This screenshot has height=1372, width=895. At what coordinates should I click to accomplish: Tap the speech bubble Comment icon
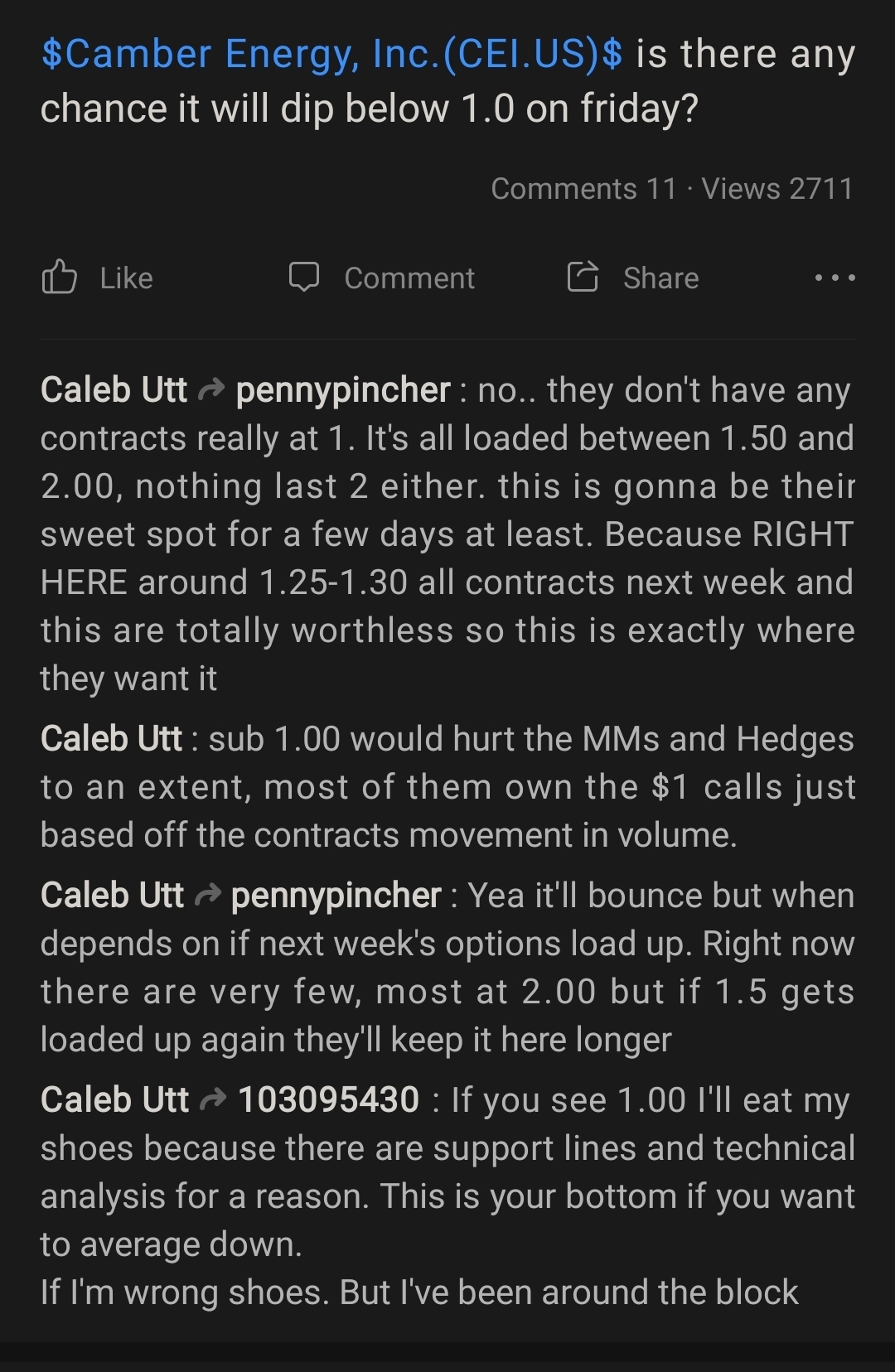(304, 278)
